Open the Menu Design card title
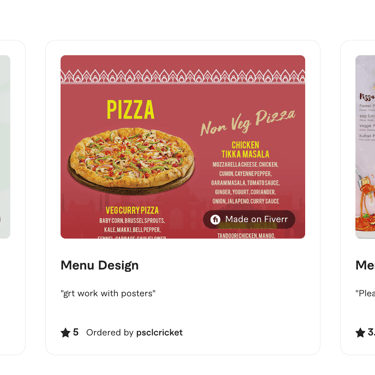The width and height of the screenshot is (375, 375). point(100,265)
